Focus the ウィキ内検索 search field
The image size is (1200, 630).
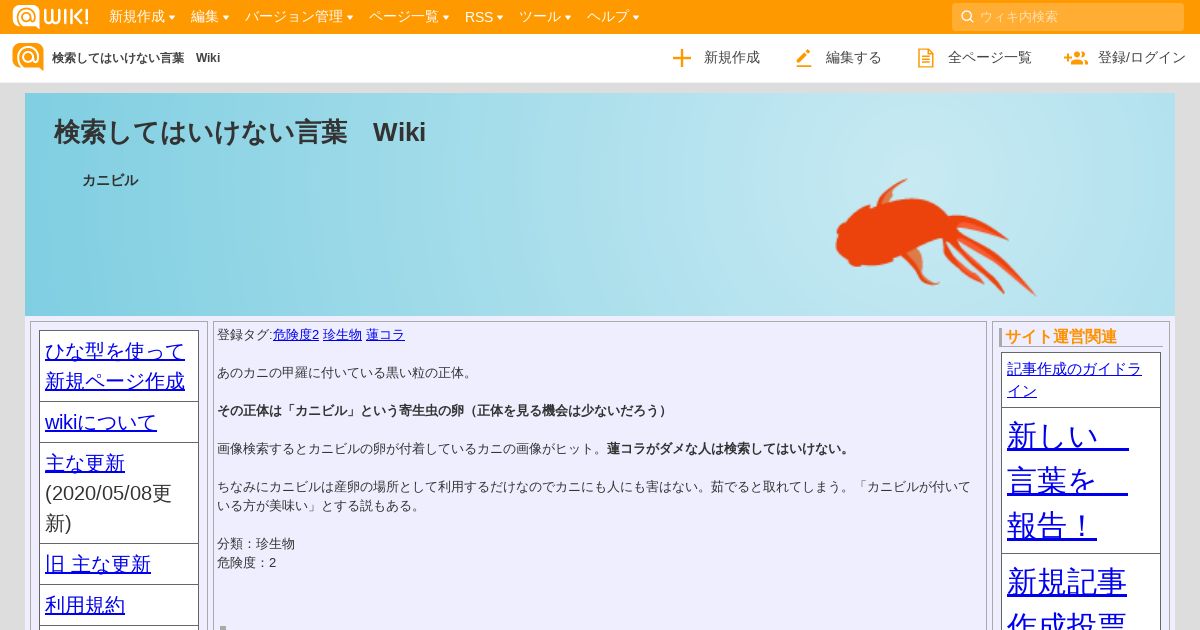1068,17
